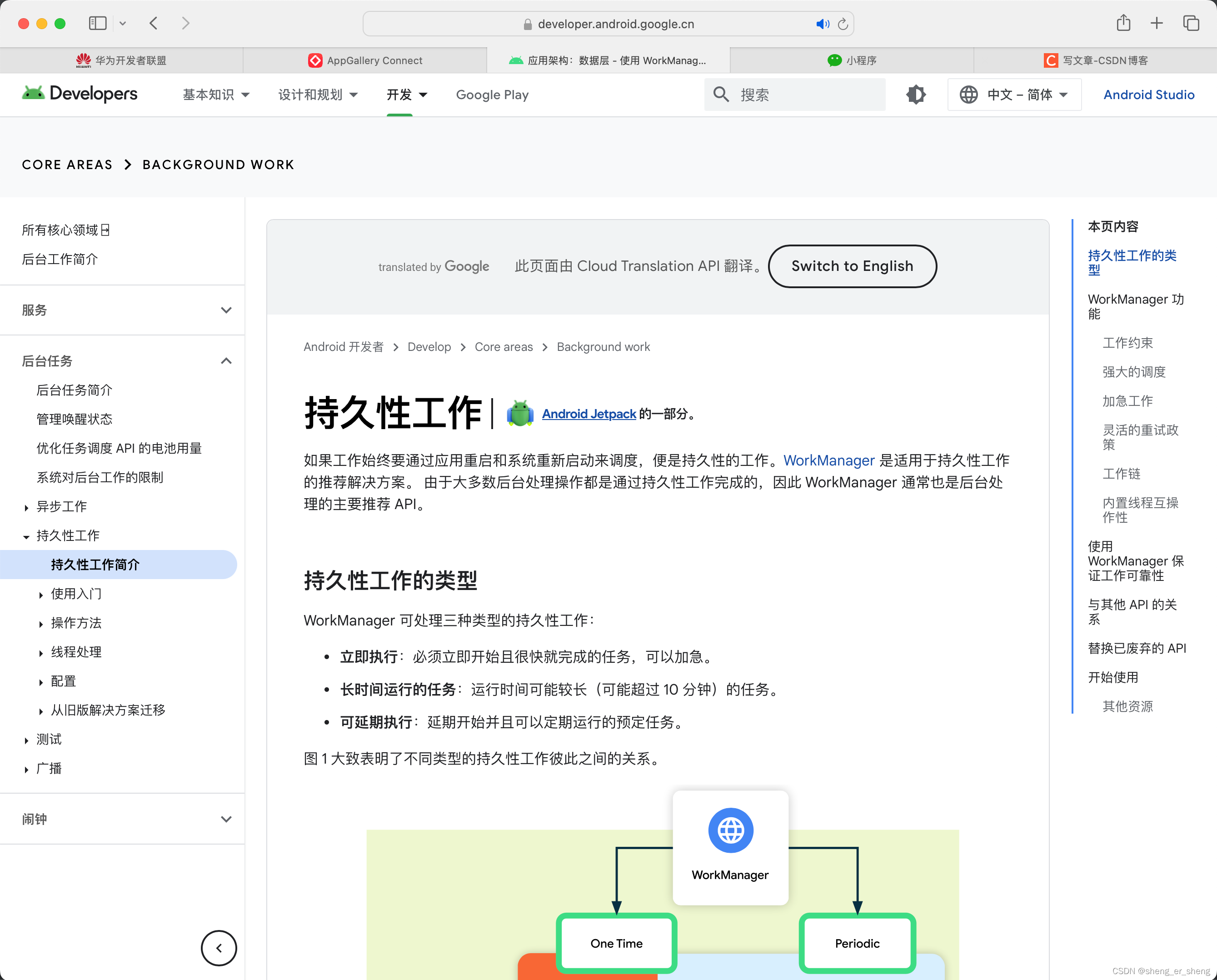Image resolution: width=1217 pixels, height=980 pixels.
Task: Select the Google Play menu tab
Action: (x=492, y=94)
